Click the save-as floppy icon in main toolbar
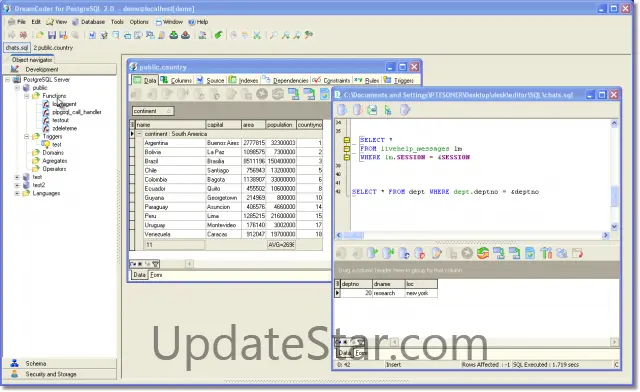The width and height of the screenshot is (640, 392). click(x=63, y=35)
